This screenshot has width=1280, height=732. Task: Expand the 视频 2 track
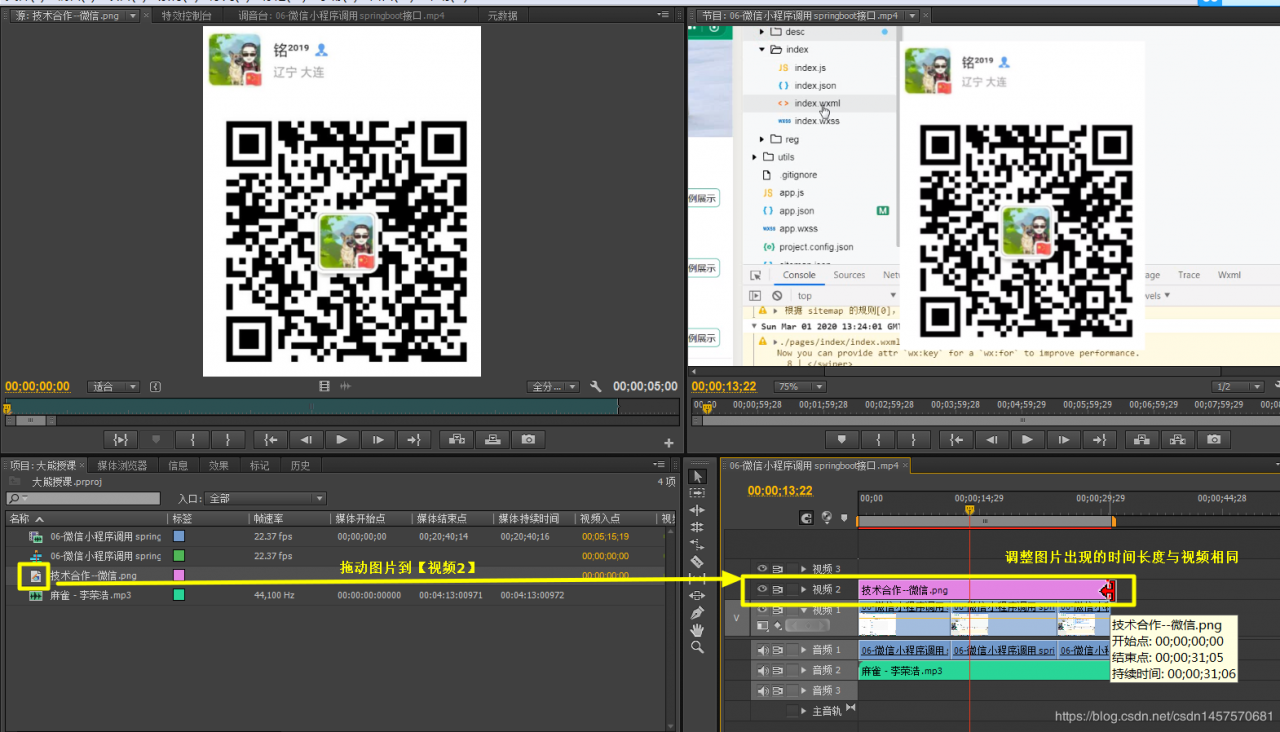[x=804, y=589]
